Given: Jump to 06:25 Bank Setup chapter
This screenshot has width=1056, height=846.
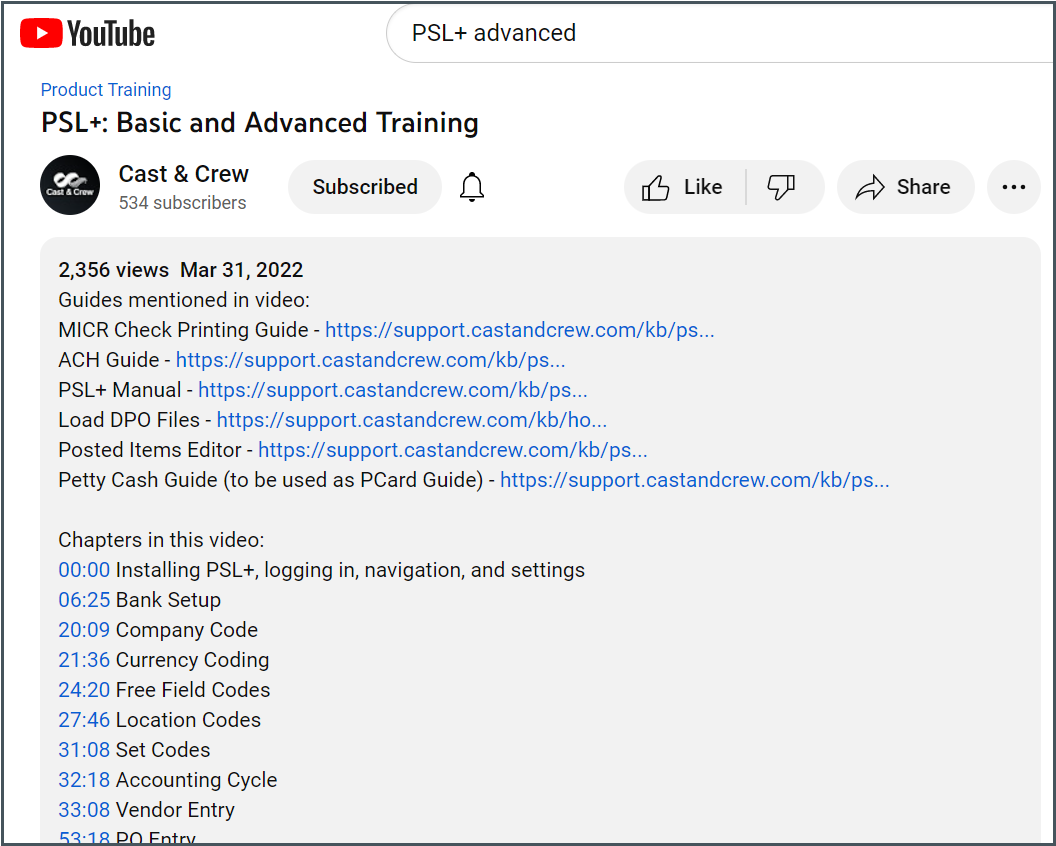Looking at the screenshot, I should (x=84, y=599).
